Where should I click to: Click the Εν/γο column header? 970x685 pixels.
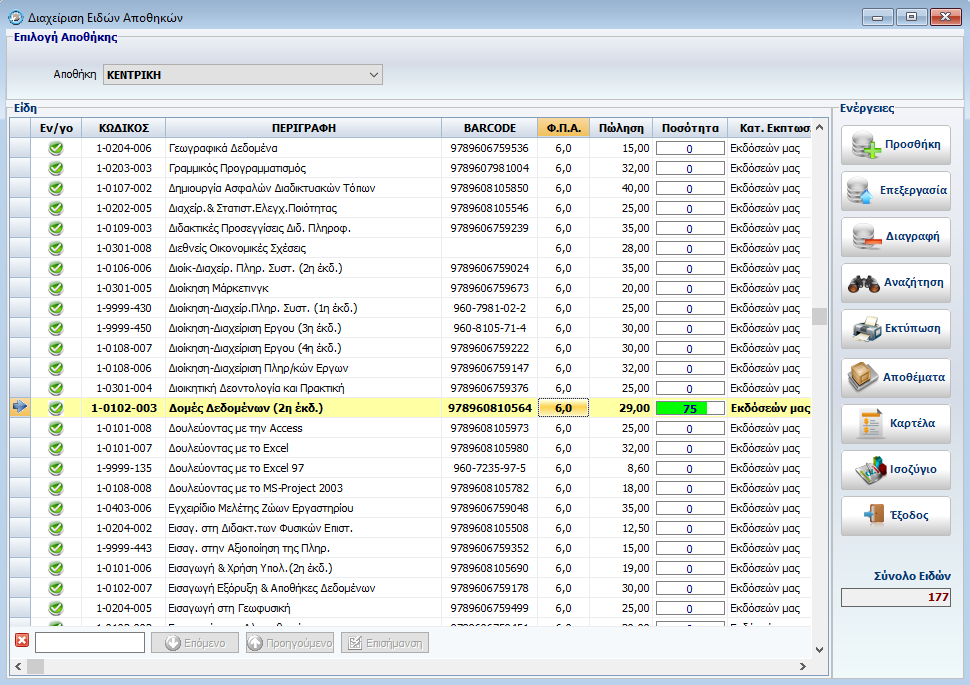(x=56, y=128)
